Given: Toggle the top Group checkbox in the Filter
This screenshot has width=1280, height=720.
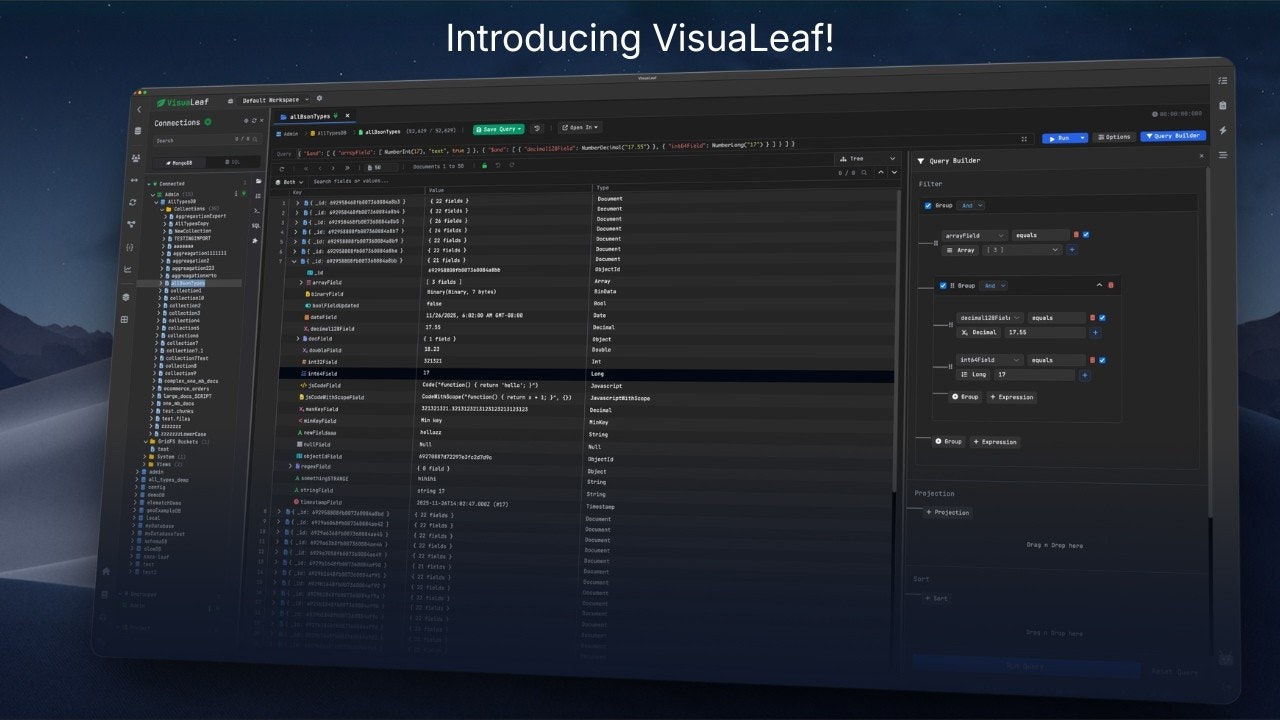Looking at the screenshot, I should pos(927,206).
